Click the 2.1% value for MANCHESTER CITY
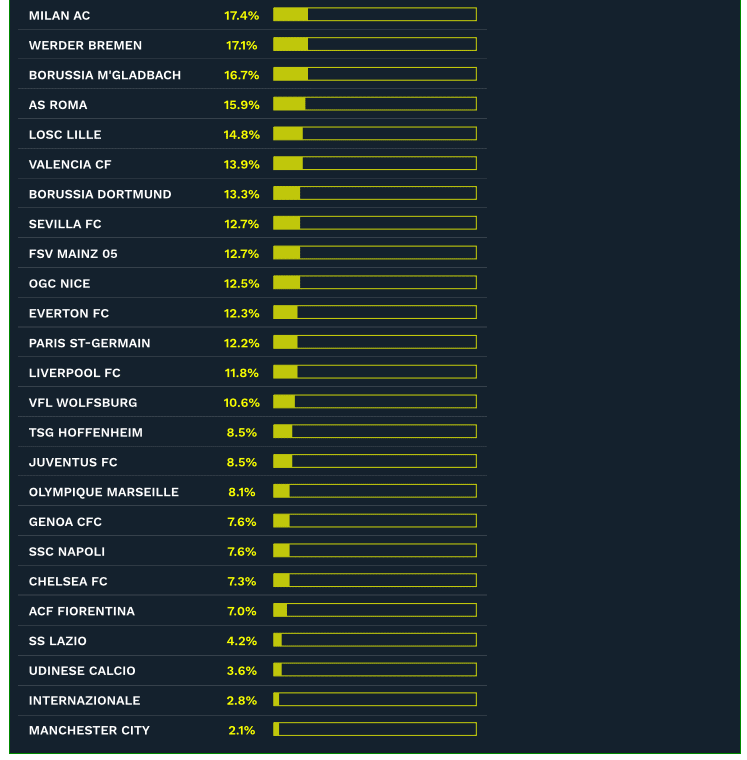The image size is (747, 760). tap(241, 731)
